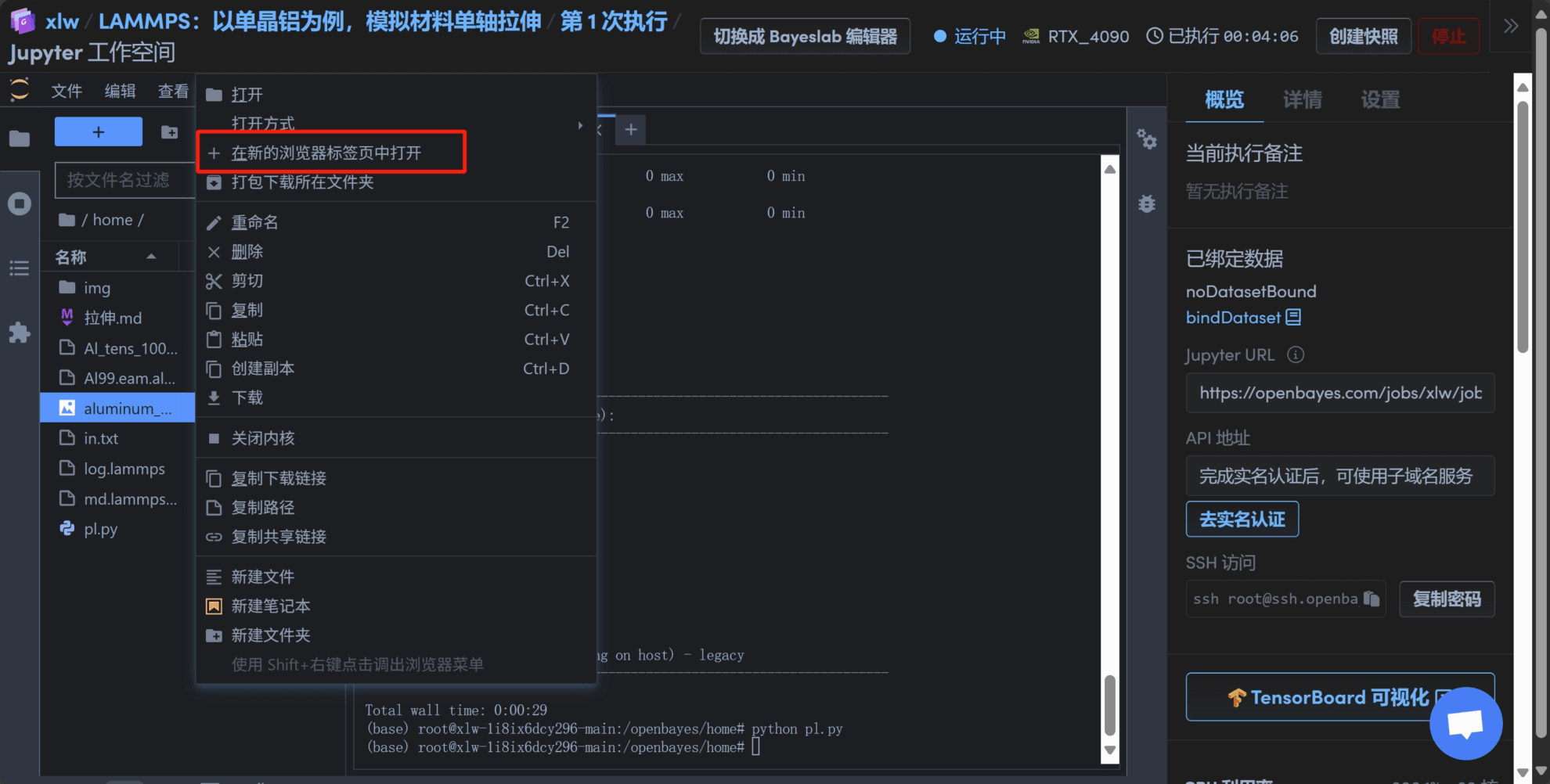Open the running kernels sidebar icon
The width and height of the screenshot is (1550, 784).
20,204
